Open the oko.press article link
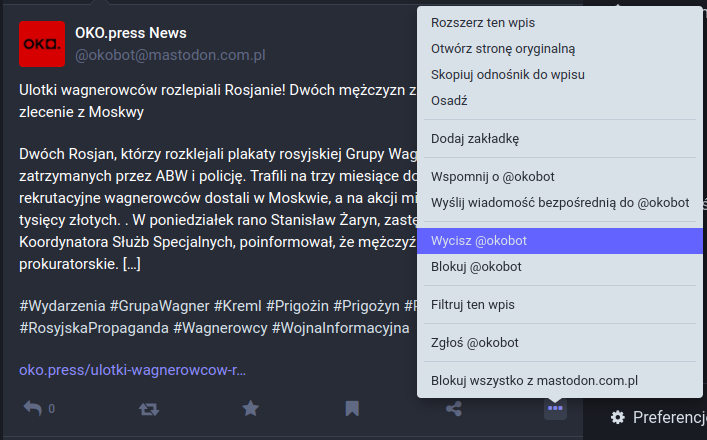This screenshot has height=440, width=707. (x=132, y=370)
